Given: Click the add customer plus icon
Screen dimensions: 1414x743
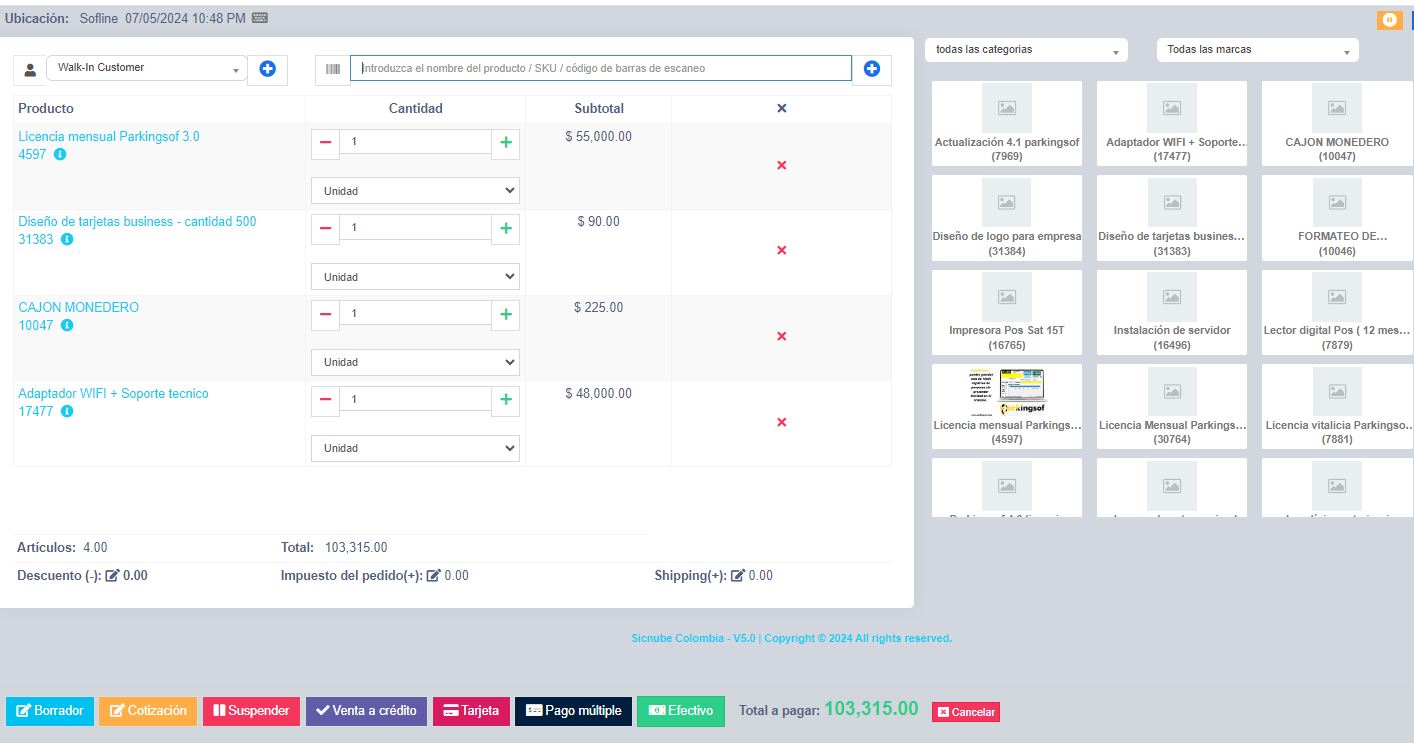Looking at the screenshot, I should point(267,69).
